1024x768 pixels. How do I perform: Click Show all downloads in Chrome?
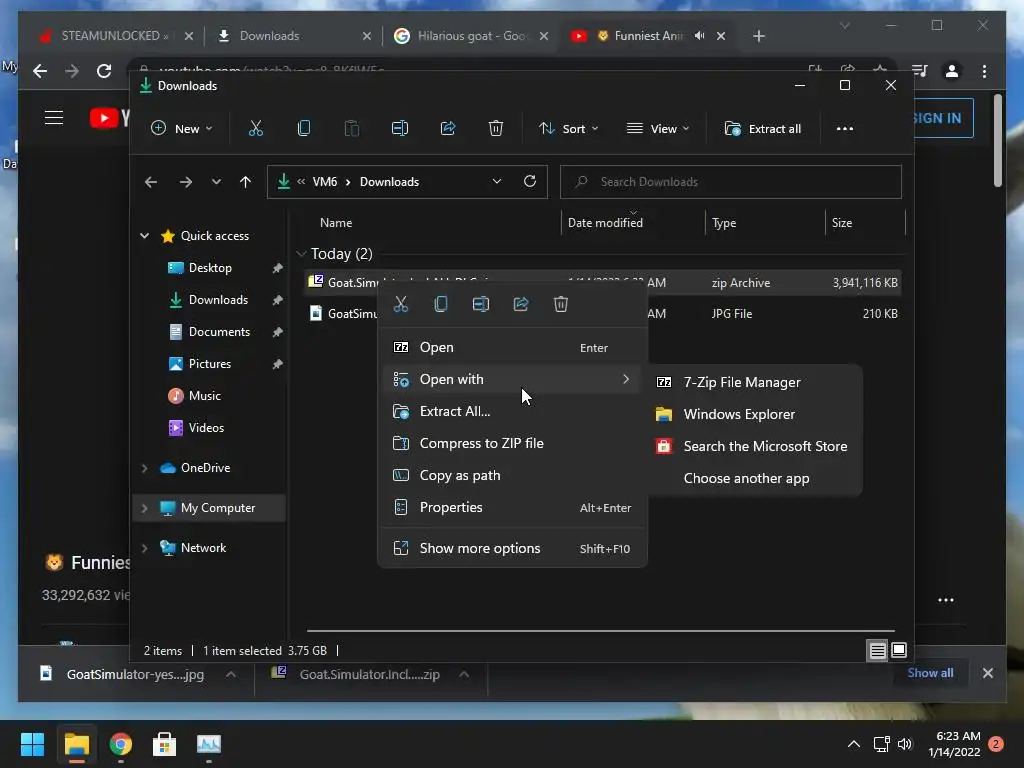point(930,673)
